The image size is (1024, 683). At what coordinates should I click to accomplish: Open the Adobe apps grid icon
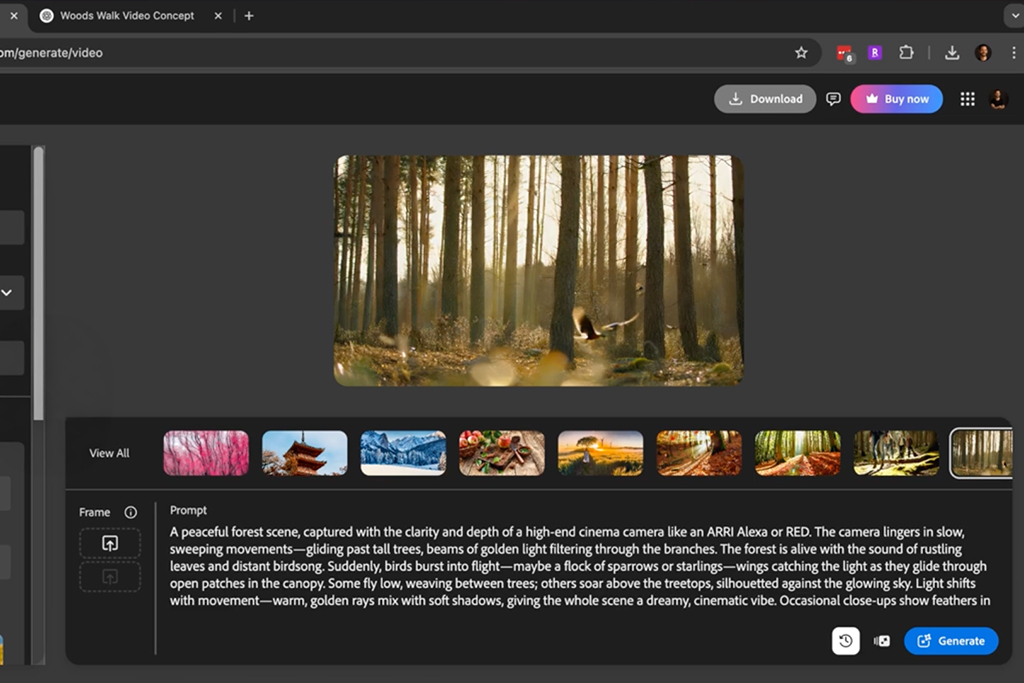point(967,99)
